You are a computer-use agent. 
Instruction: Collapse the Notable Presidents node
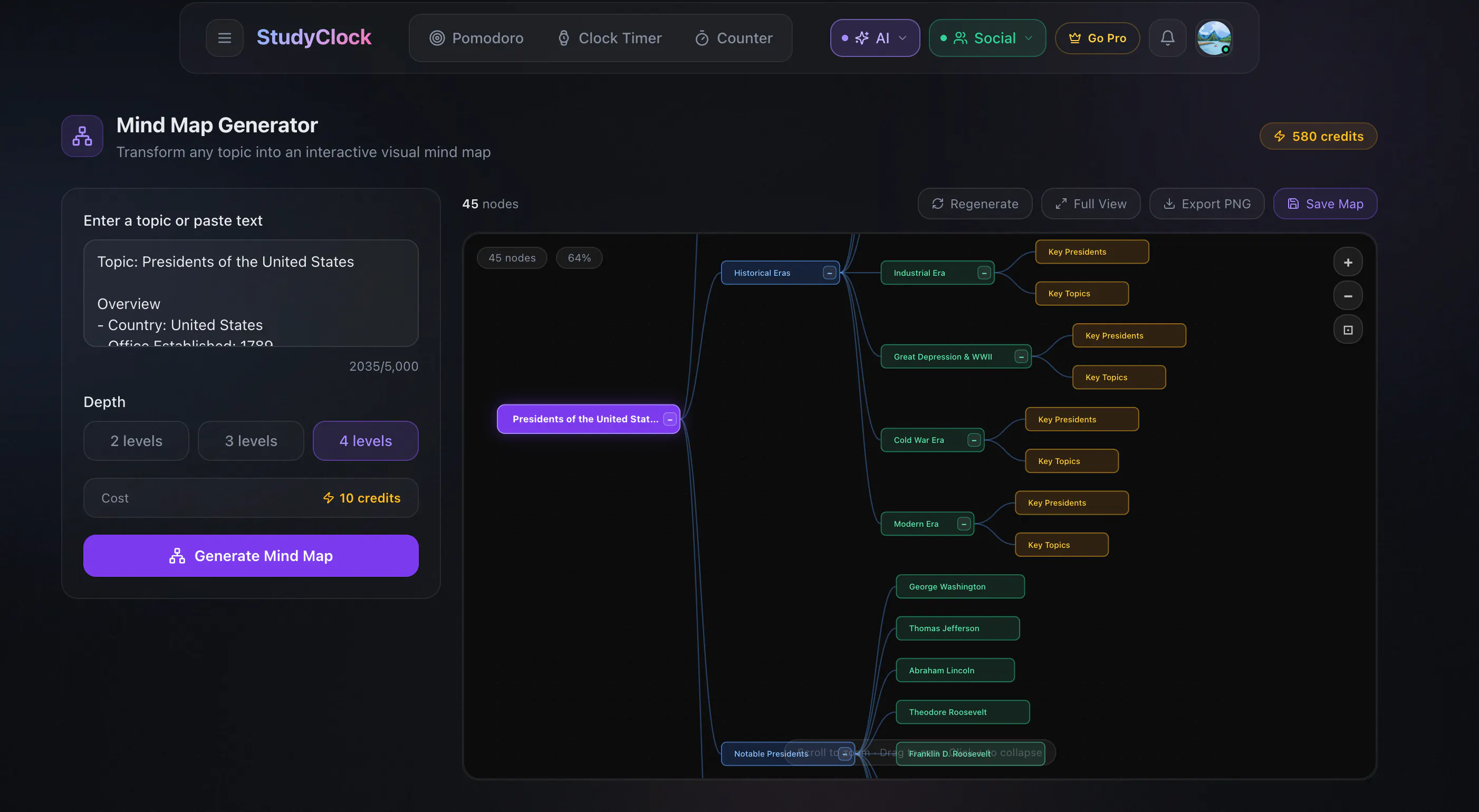tap(844, 753)
